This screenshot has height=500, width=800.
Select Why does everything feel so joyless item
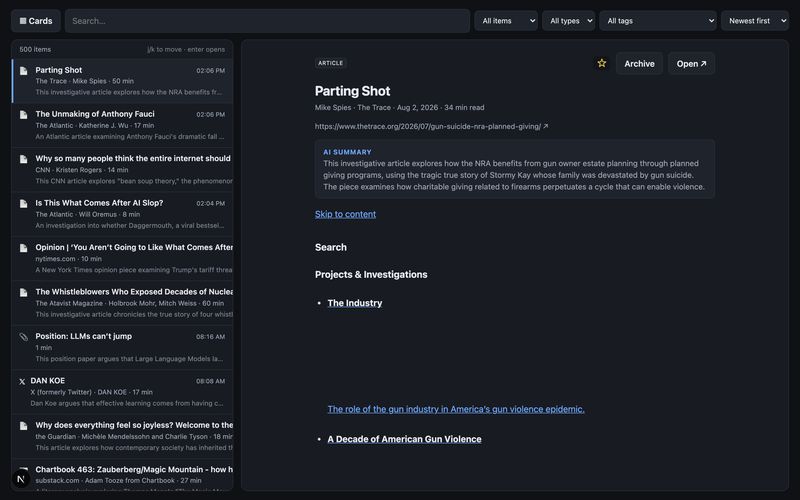pyautogui.click(x=122, y=436)
